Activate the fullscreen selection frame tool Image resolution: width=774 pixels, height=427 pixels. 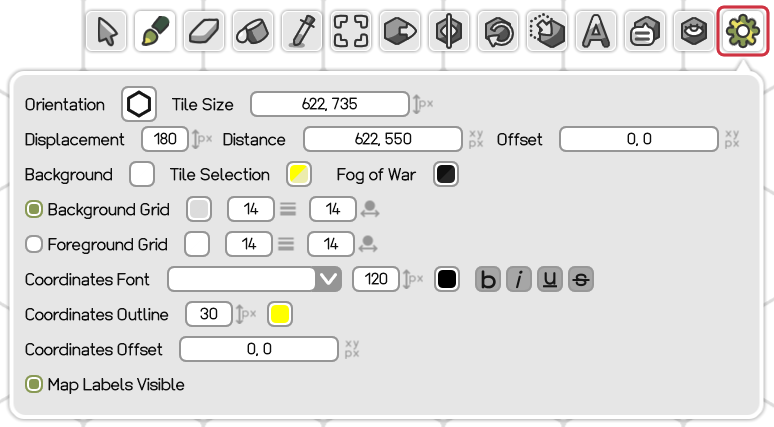(350, 32)
